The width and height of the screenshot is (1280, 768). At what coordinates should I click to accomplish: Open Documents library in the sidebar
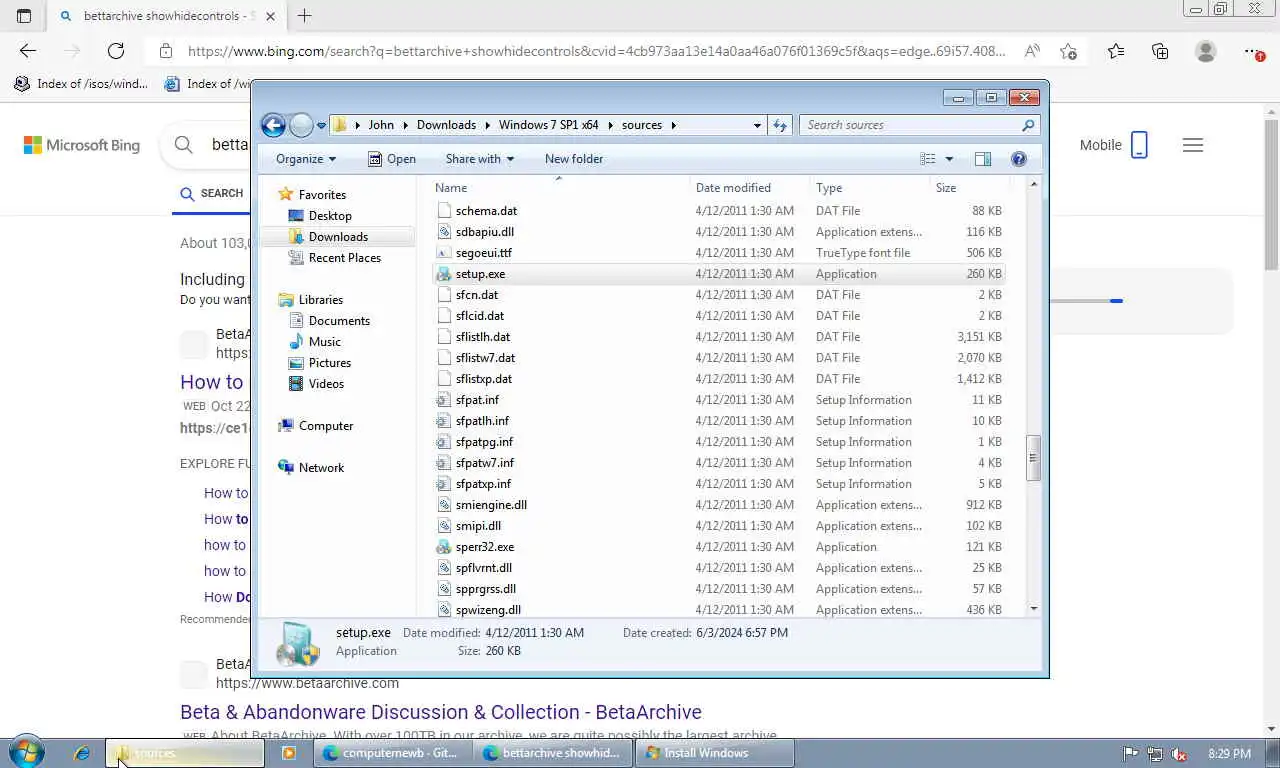(x=339, y=321)
